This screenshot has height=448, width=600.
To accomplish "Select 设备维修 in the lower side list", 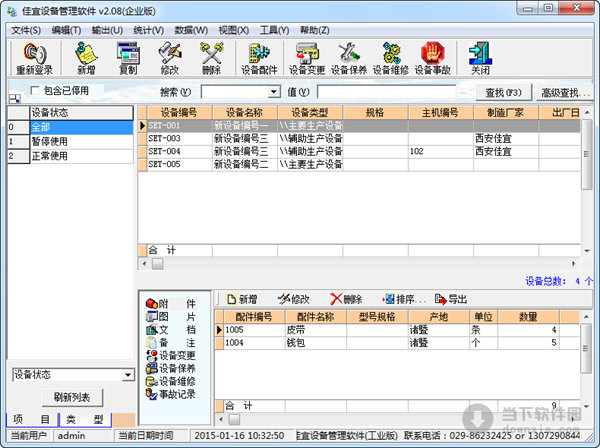I will coord(171,381).
